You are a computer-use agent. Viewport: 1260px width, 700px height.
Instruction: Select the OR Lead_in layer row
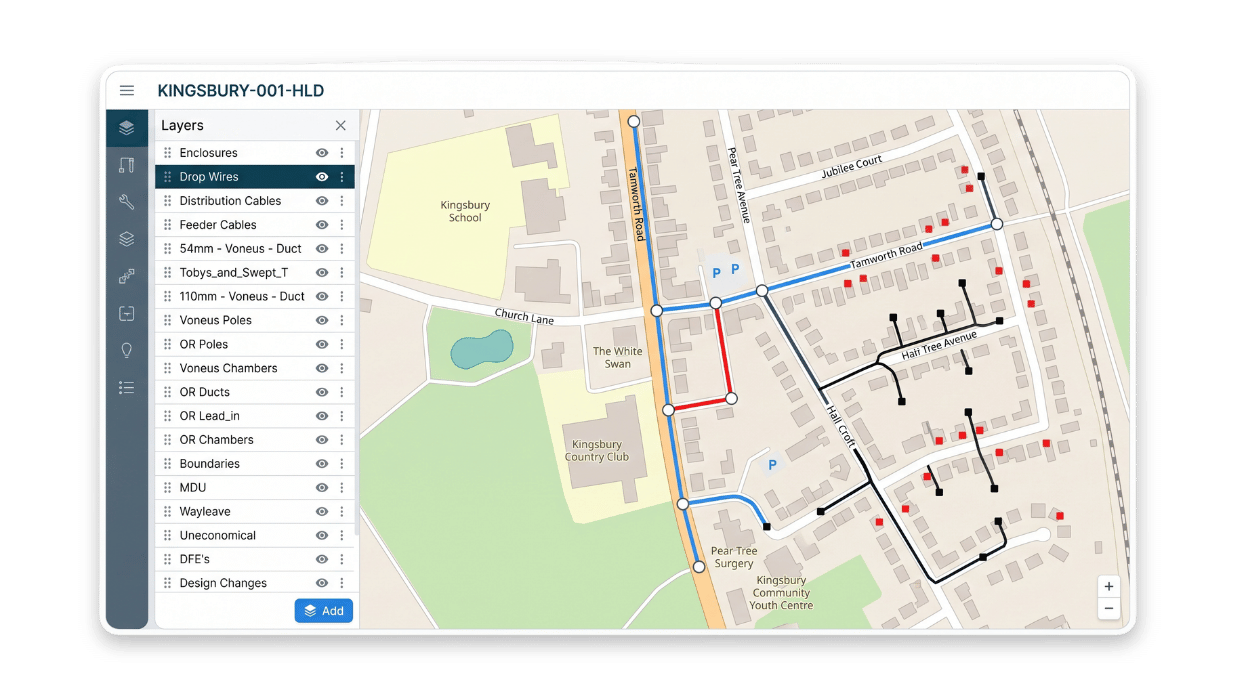tap(255, 416)
